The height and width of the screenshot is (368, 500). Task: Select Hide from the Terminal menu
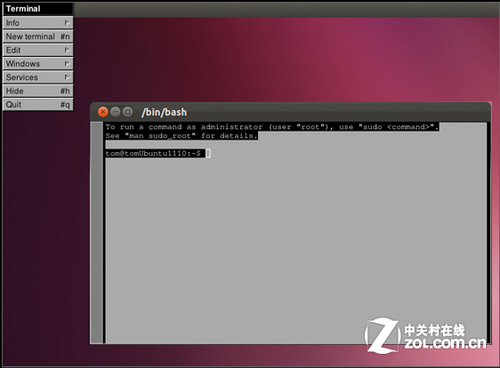coord(38,91)
